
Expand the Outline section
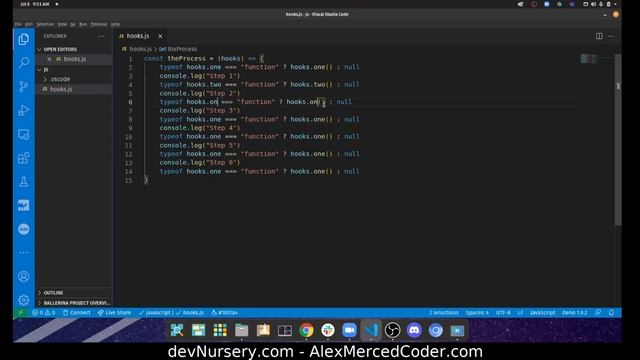[x=73, y=293]
